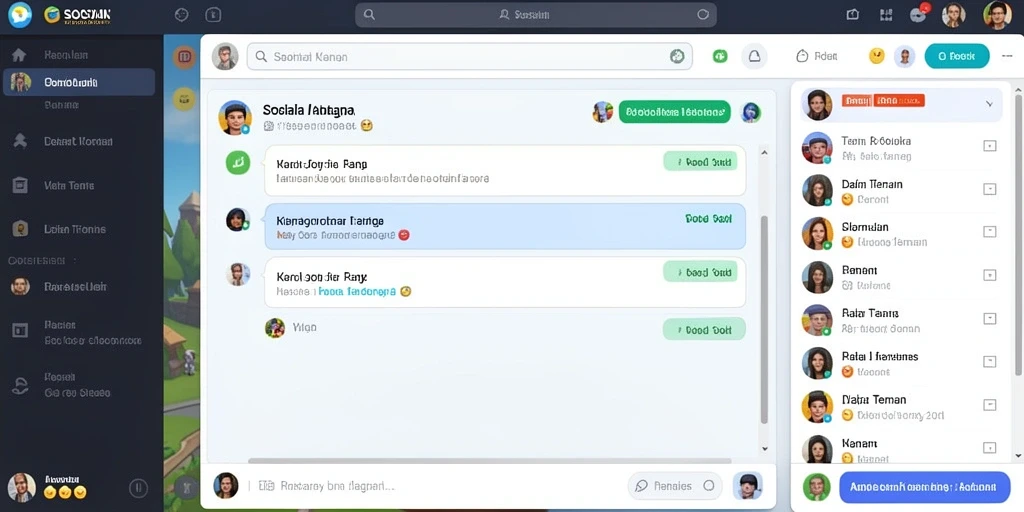
Task: Click the yellow round icon in the narrow strip
Action: click(x=184, y=99)
